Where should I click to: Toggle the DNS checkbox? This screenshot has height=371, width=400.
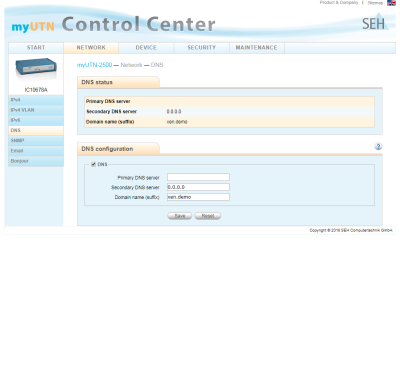[x=94, y=164]
